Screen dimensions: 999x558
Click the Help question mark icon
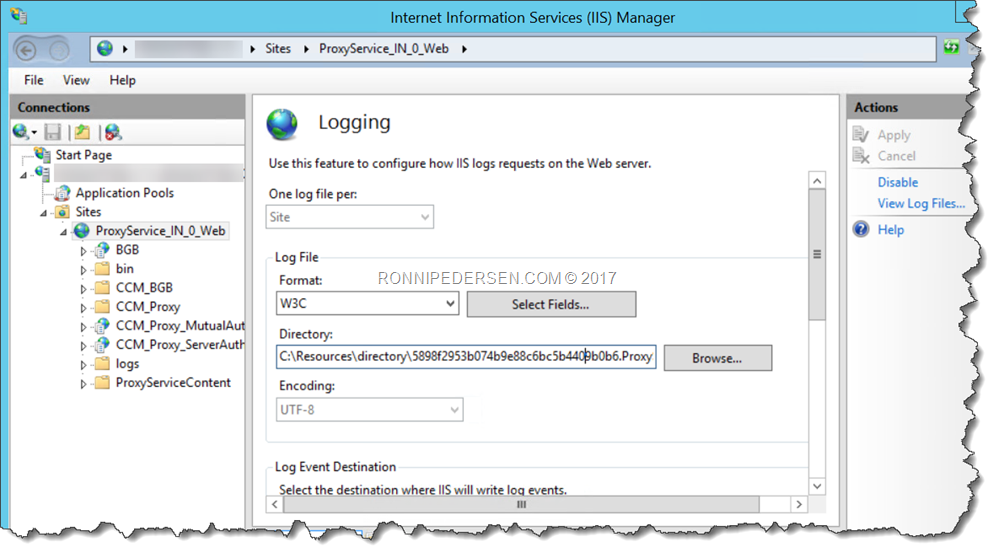(861, 229)
